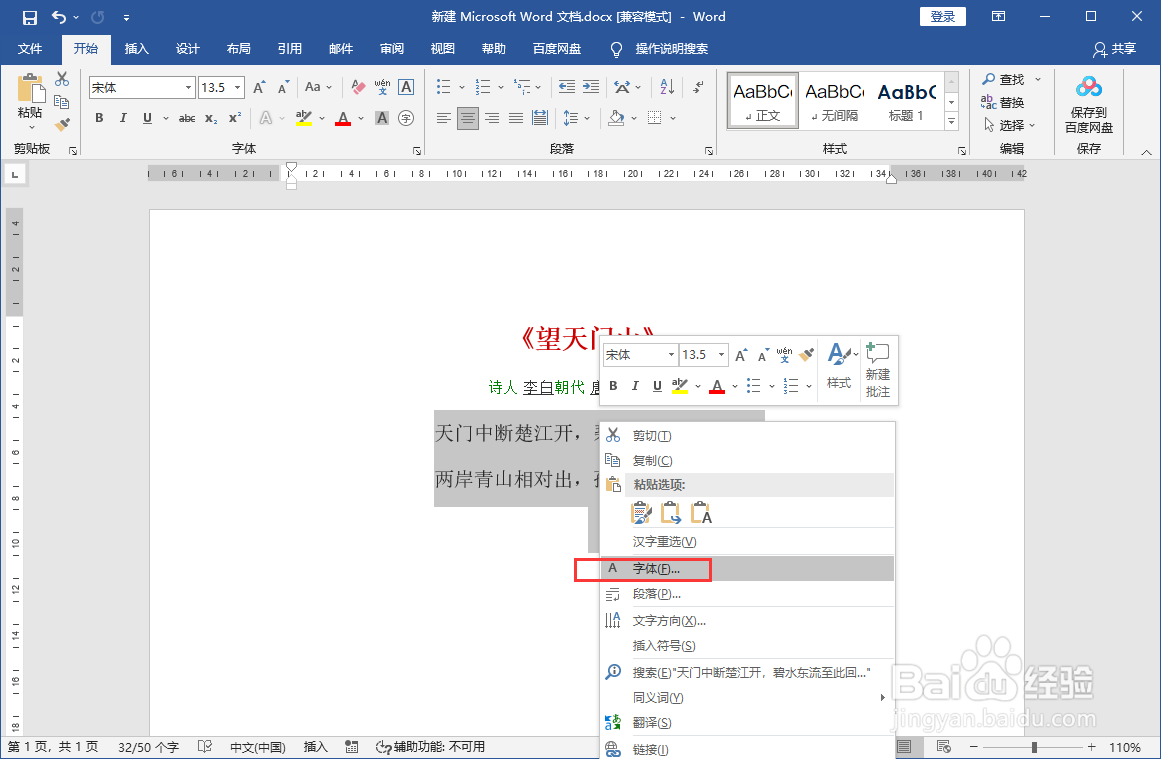This screenshot has width=1161, height=759.
Task: Click the zoom percentage 110%
Action: coord(1125,747)
